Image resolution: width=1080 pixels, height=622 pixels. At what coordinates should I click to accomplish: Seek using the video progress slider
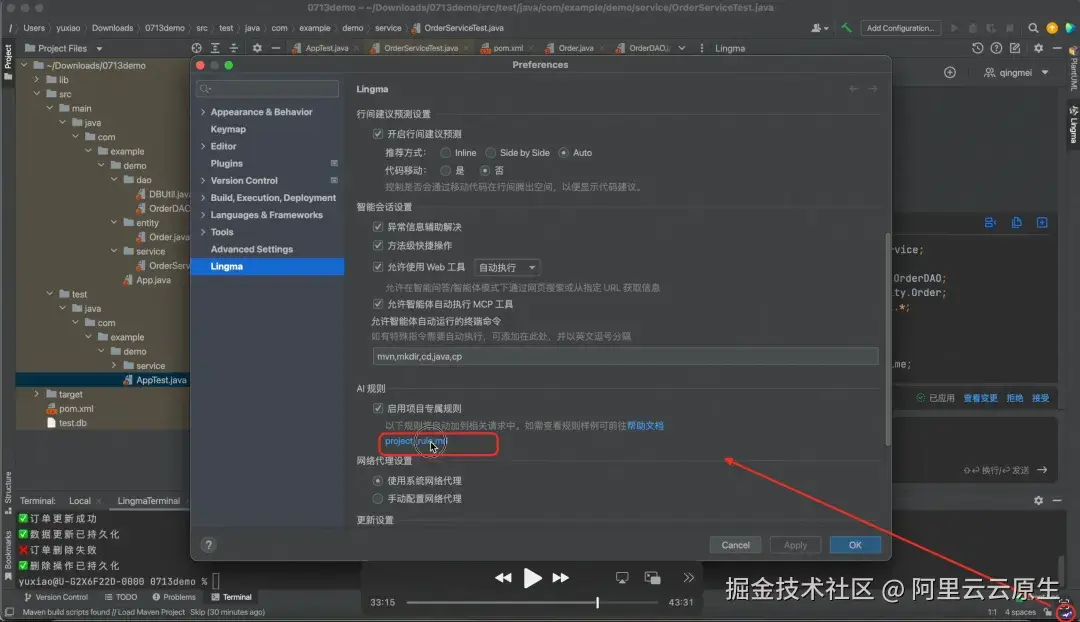tap(532, 603)
